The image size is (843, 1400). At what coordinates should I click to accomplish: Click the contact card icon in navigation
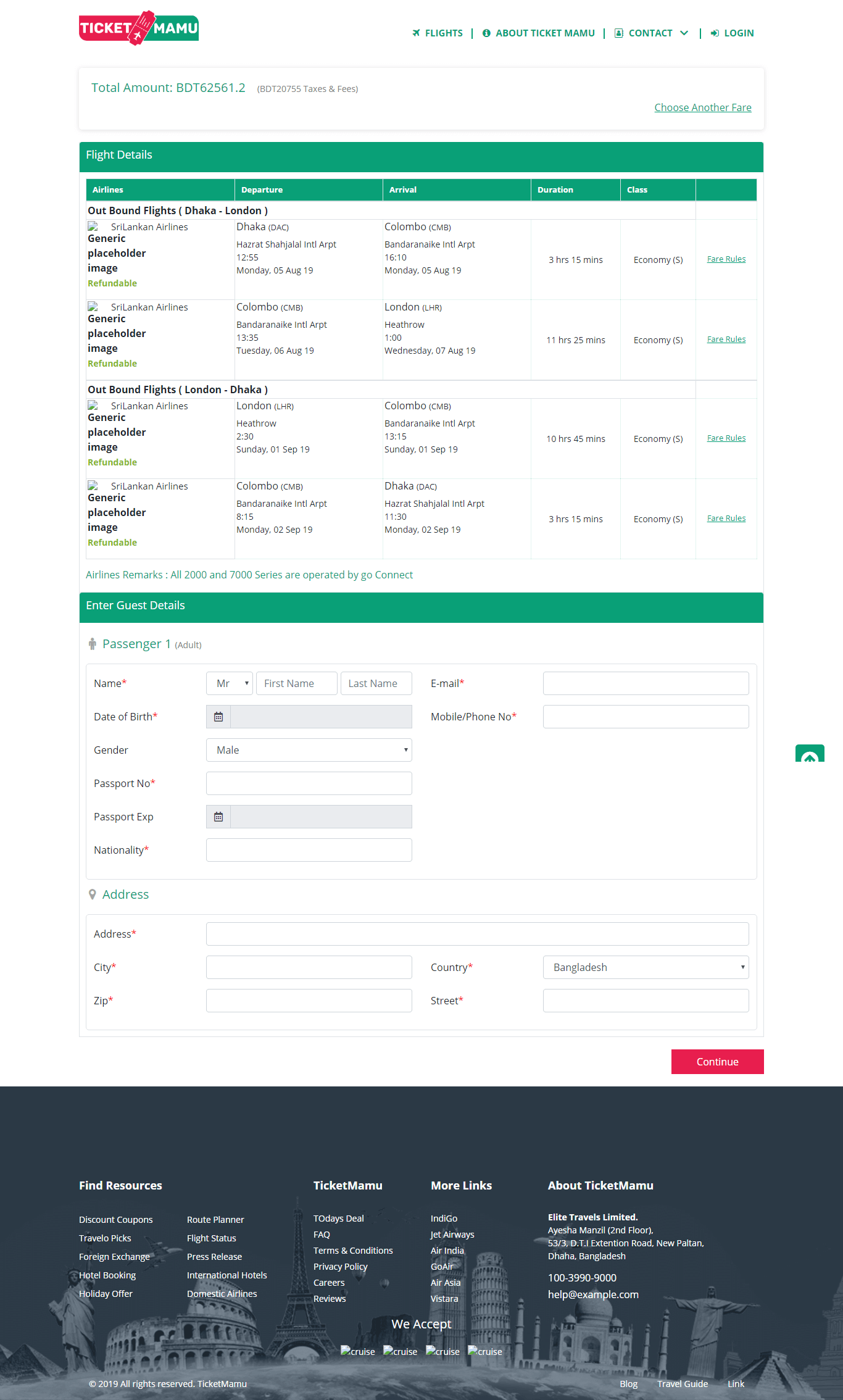pyautogui.click(x=618, y=33)
